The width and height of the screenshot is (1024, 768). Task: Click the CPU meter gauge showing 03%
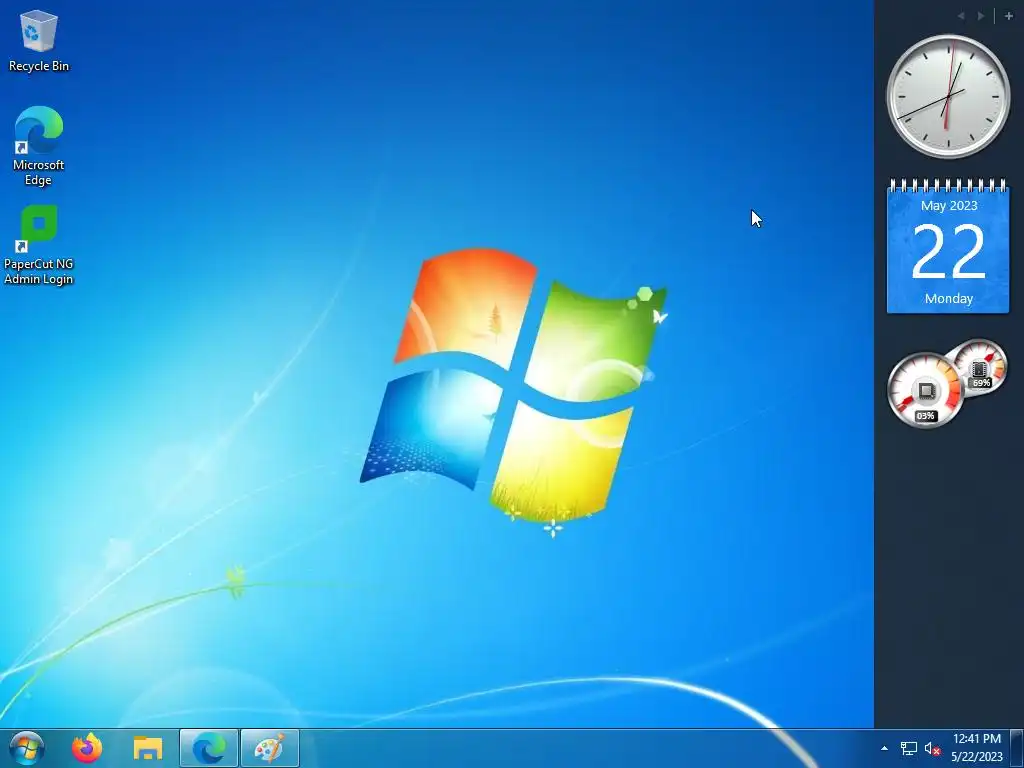point(925,391)
